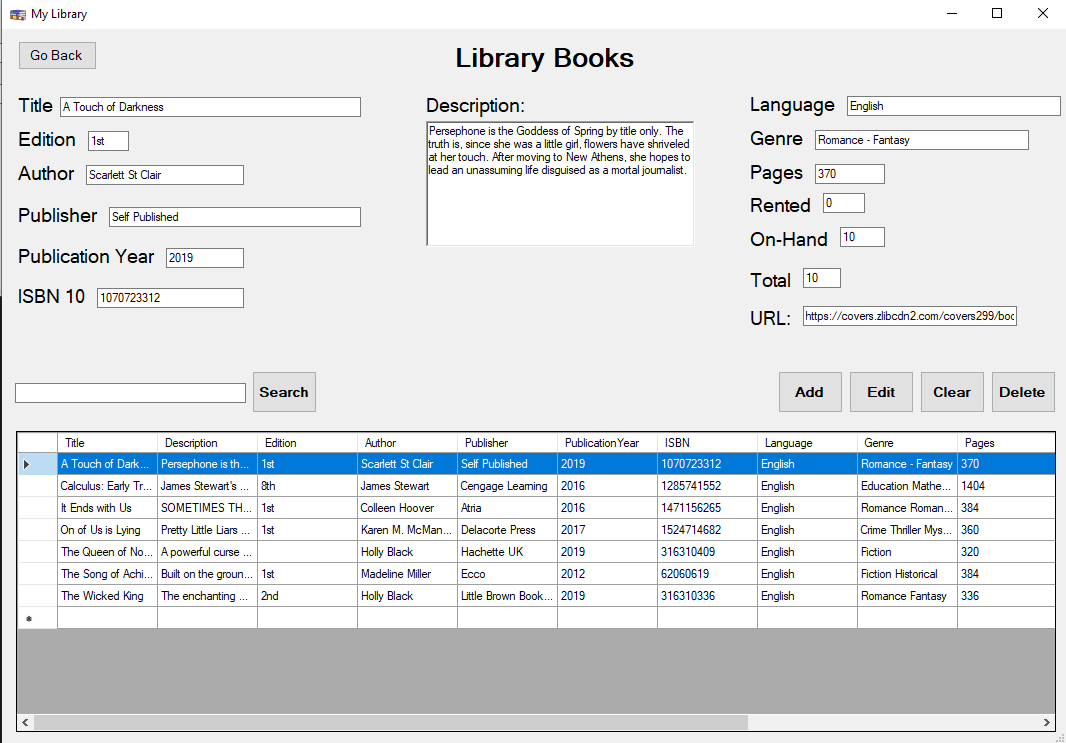Click the empty search text box
Image resolution: width=1066 pixels, height=743 pixels.
coord(130,392)
